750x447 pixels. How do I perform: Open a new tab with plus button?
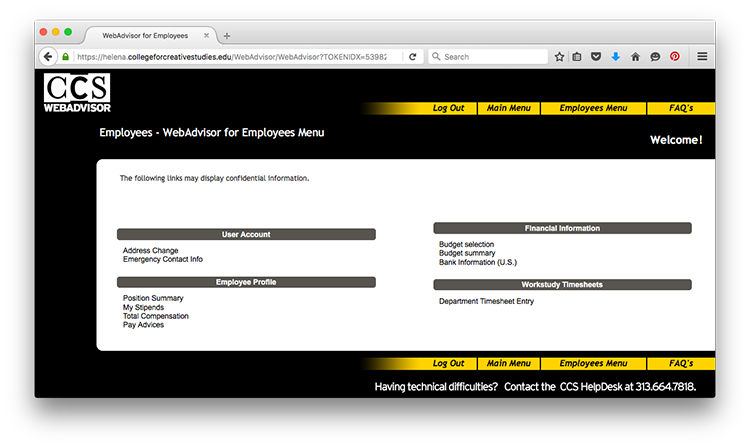tap(227, 35)
